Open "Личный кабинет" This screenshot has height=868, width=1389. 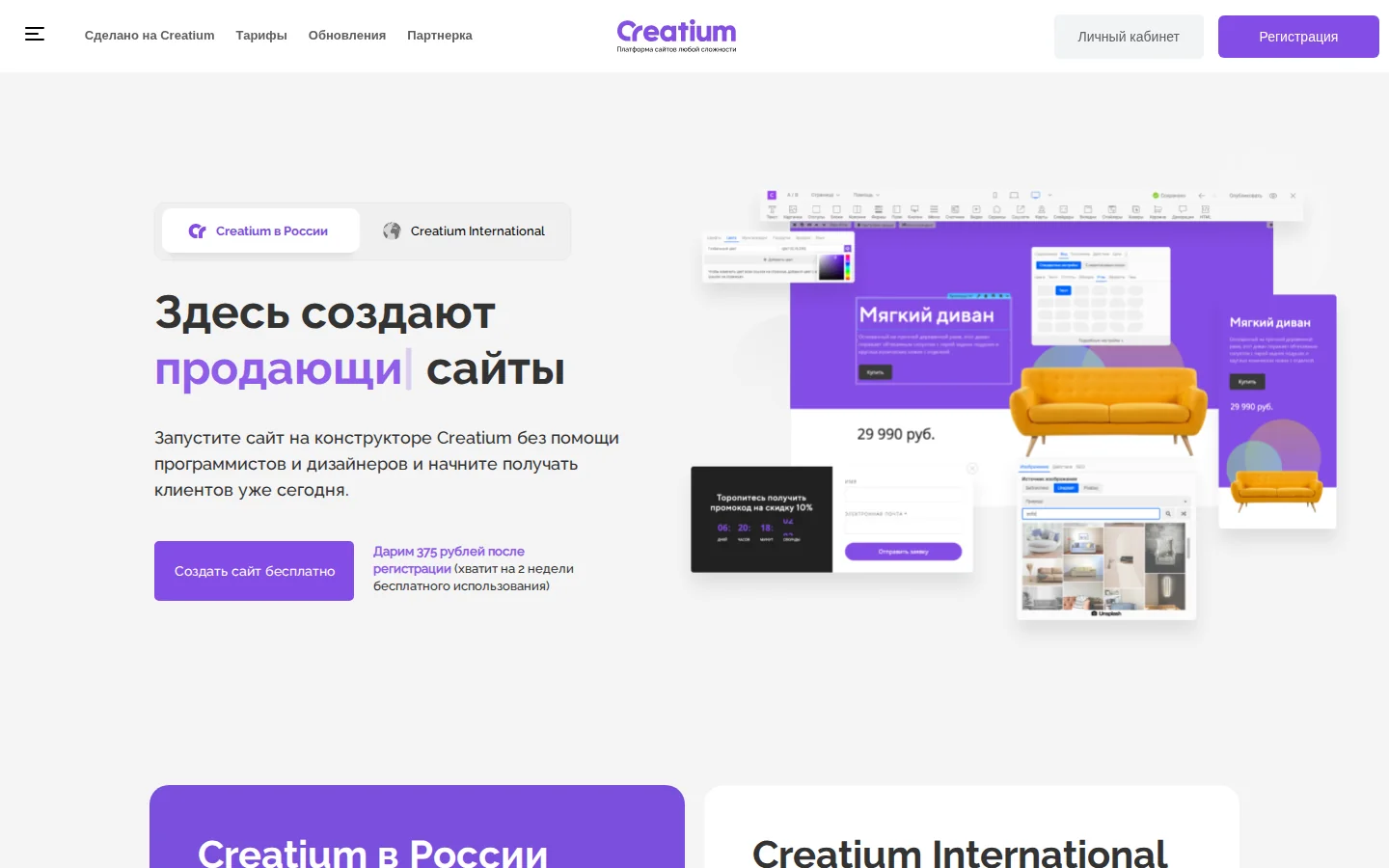pyautogui.click(x=1129, y=37)
